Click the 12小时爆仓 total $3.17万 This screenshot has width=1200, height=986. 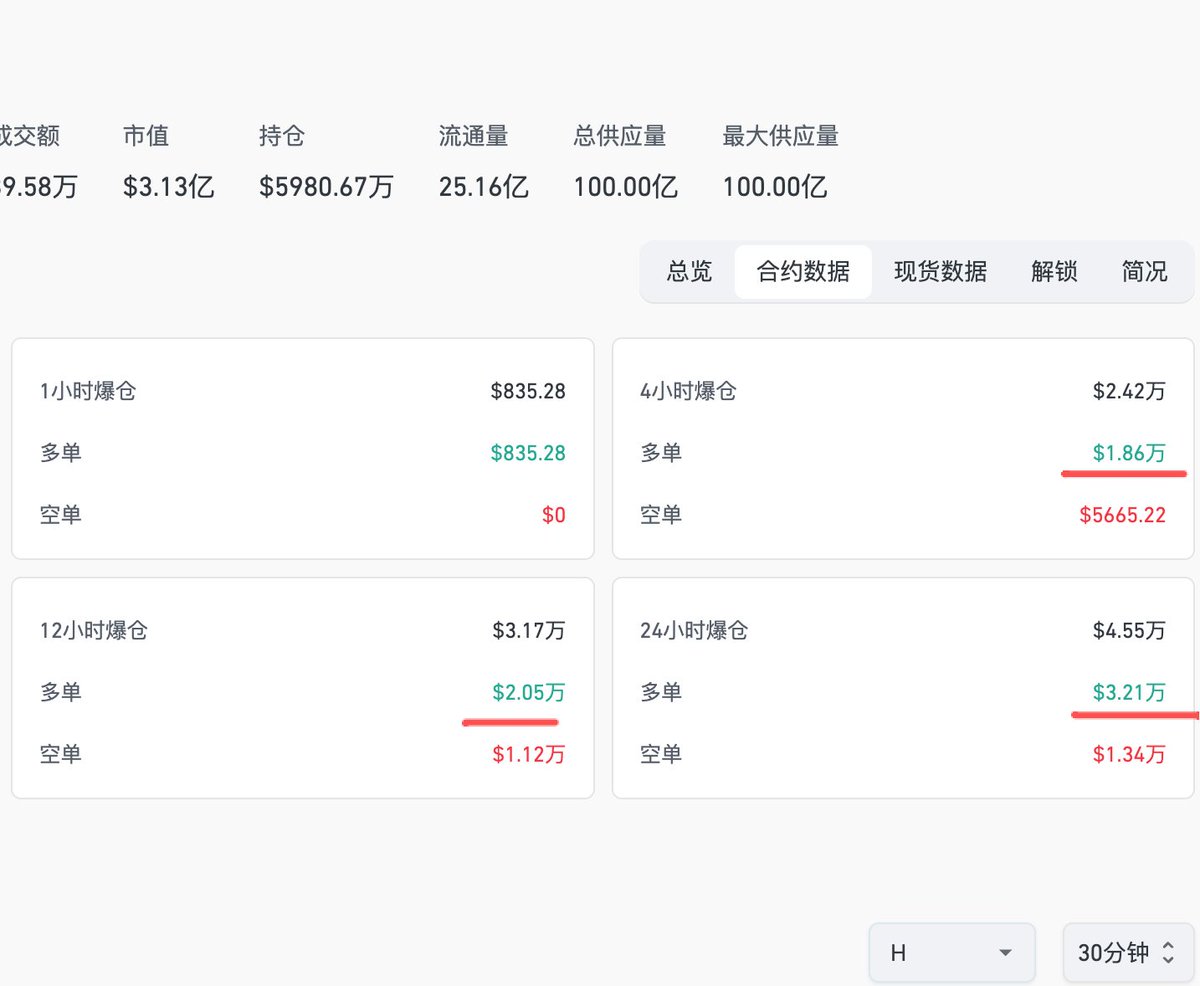click(528, 631)
